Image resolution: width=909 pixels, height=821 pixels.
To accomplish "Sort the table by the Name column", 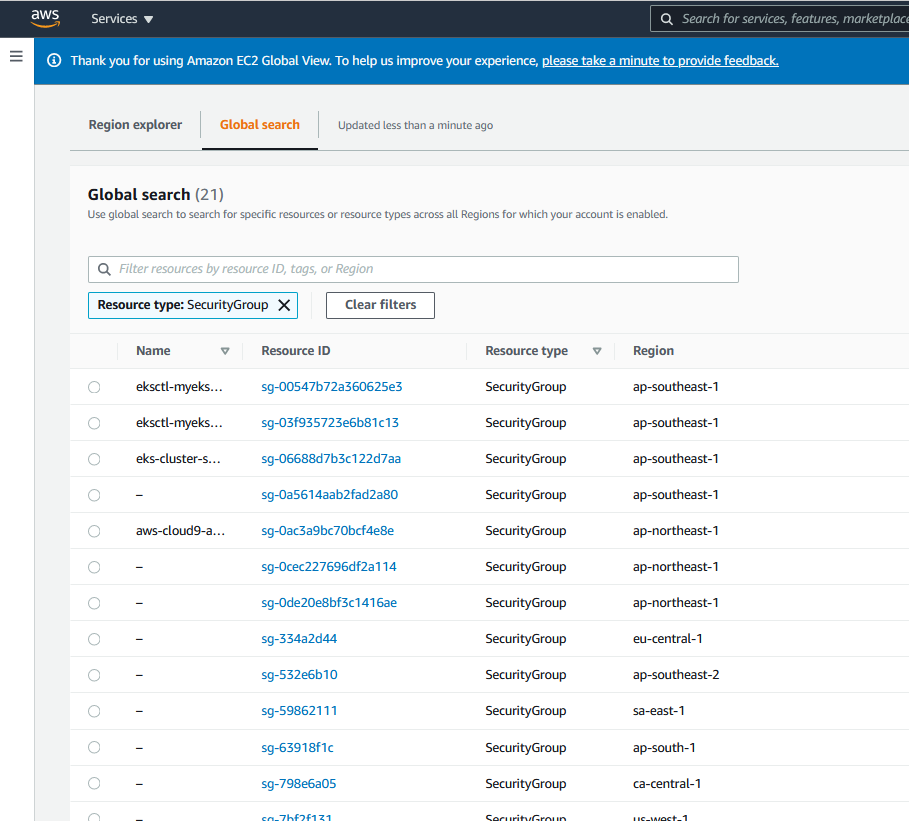I will tap(152, 350).
